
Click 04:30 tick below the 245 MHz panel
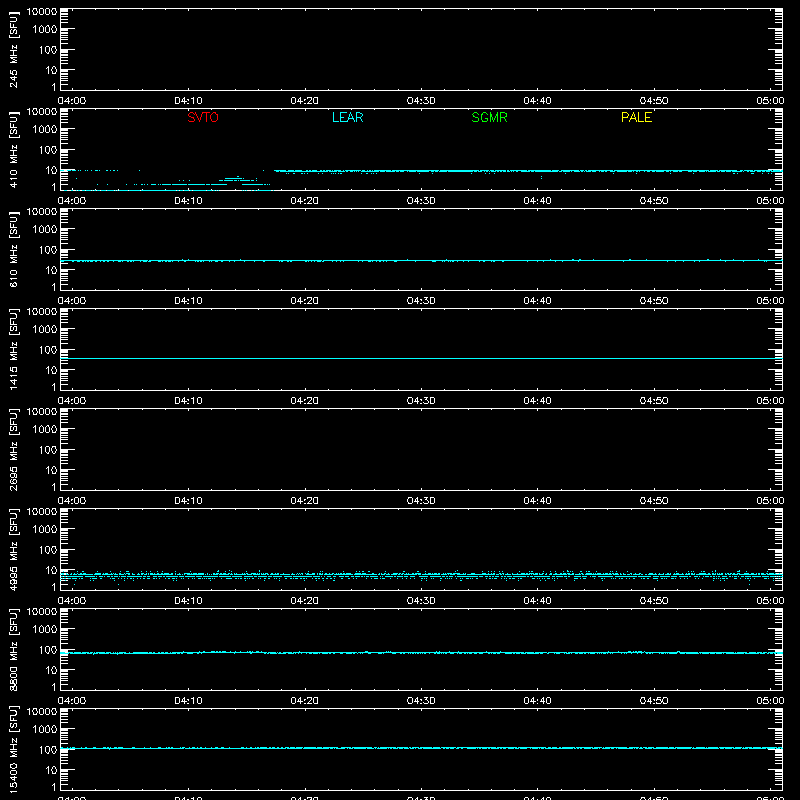click(421, 101)
